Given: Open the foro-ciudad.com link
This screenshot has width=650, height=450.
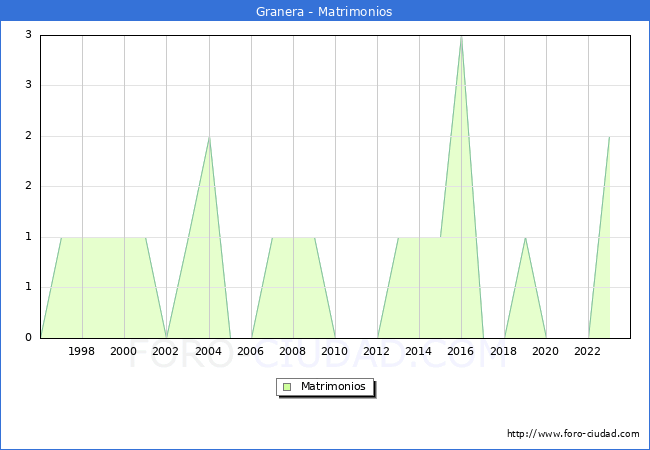Looking at the screenshot, I should (573, 434).
